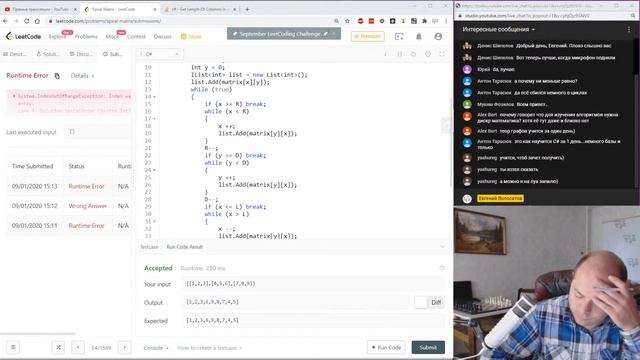This screenshot has width=640, height=360.
Task: Open the user profile avatar menu
Action: pos(438,36)
